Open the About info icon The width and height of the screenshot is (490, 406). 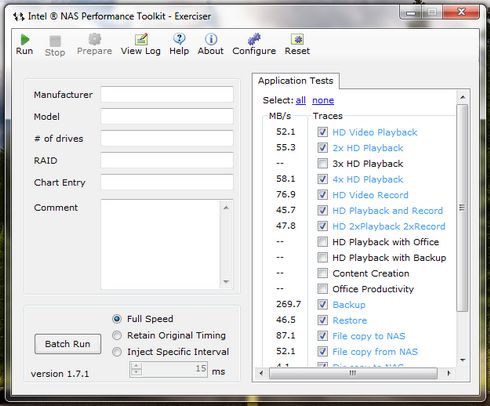click(x=211, y=39)
